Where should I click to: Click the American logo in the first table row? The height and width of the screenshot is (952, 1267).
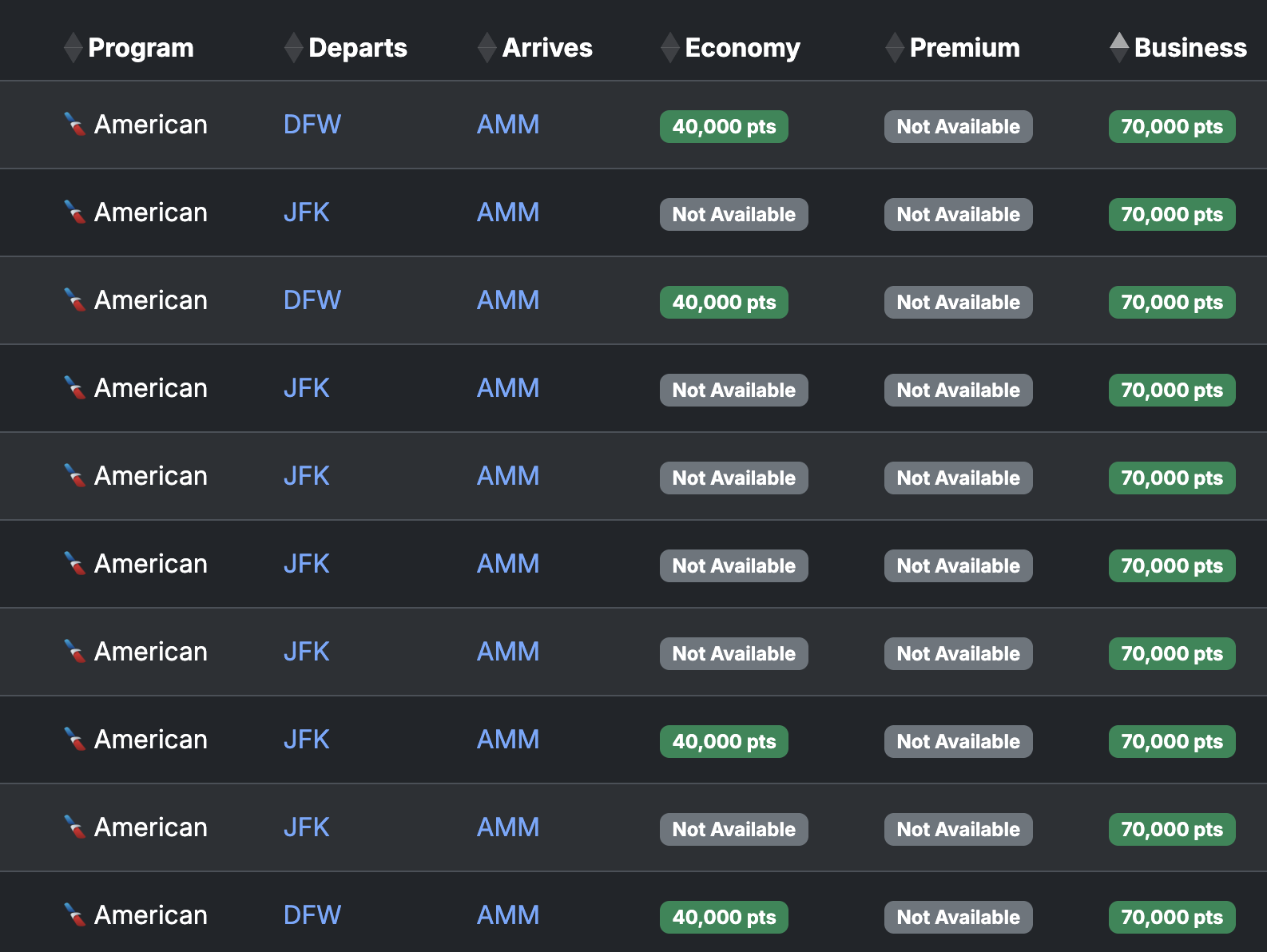pos(75,125)
